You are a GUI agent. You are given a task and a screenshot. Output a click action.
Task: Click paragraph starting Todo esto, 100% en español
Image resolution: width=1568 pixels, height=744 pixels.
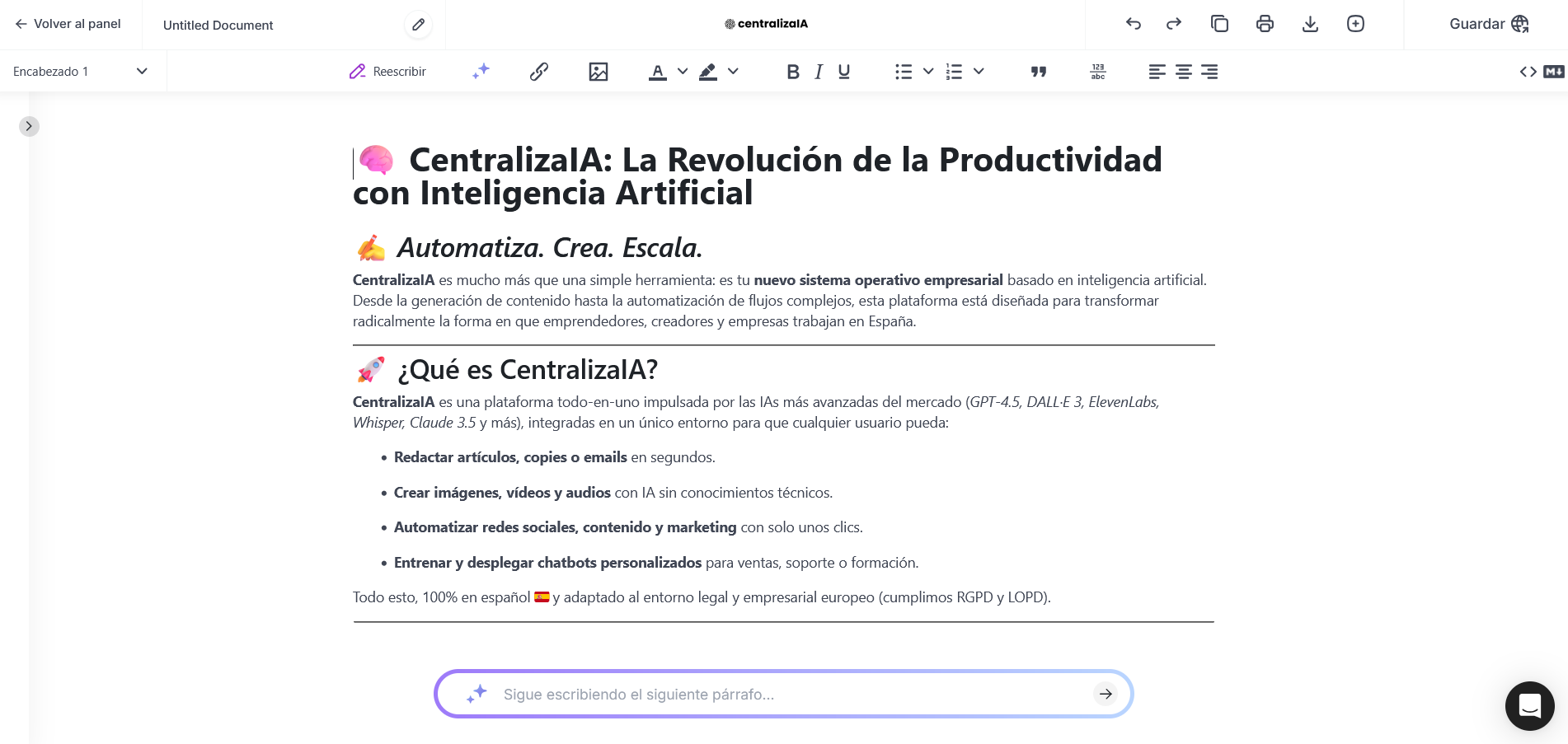pos(702,597)
